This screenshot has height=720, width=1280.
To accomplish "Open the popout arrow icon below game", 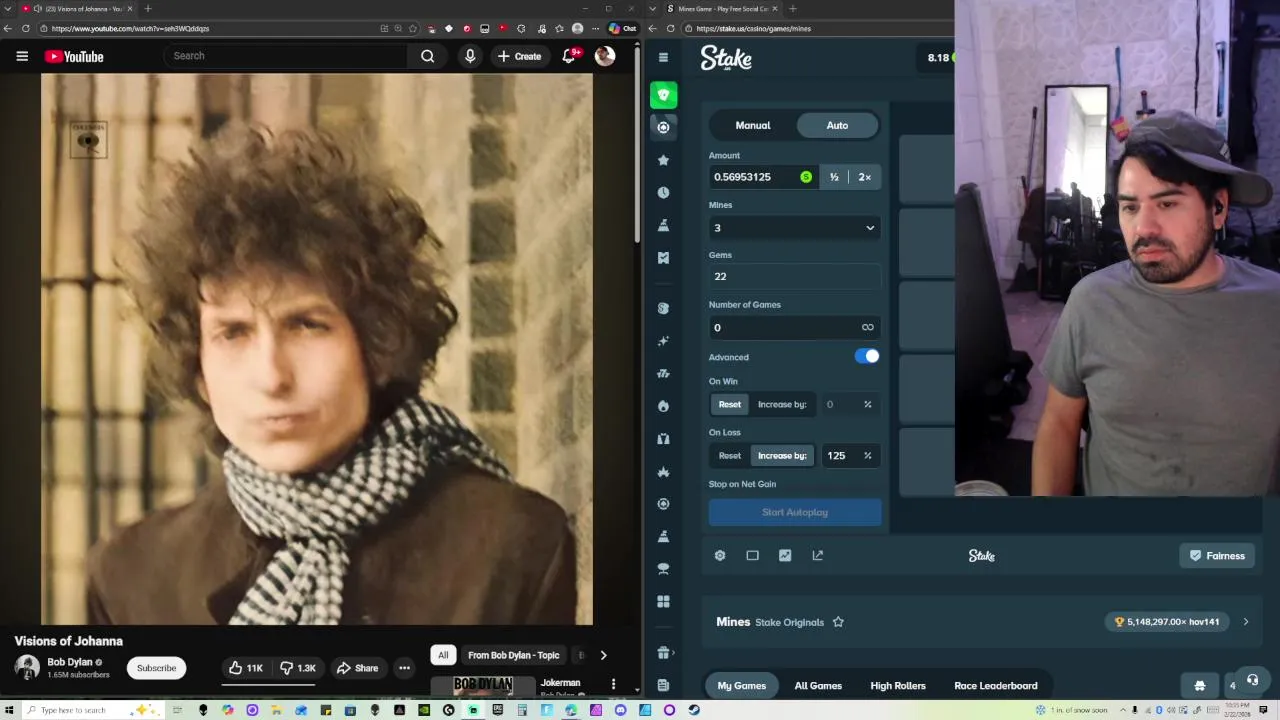I will [818, 555].
